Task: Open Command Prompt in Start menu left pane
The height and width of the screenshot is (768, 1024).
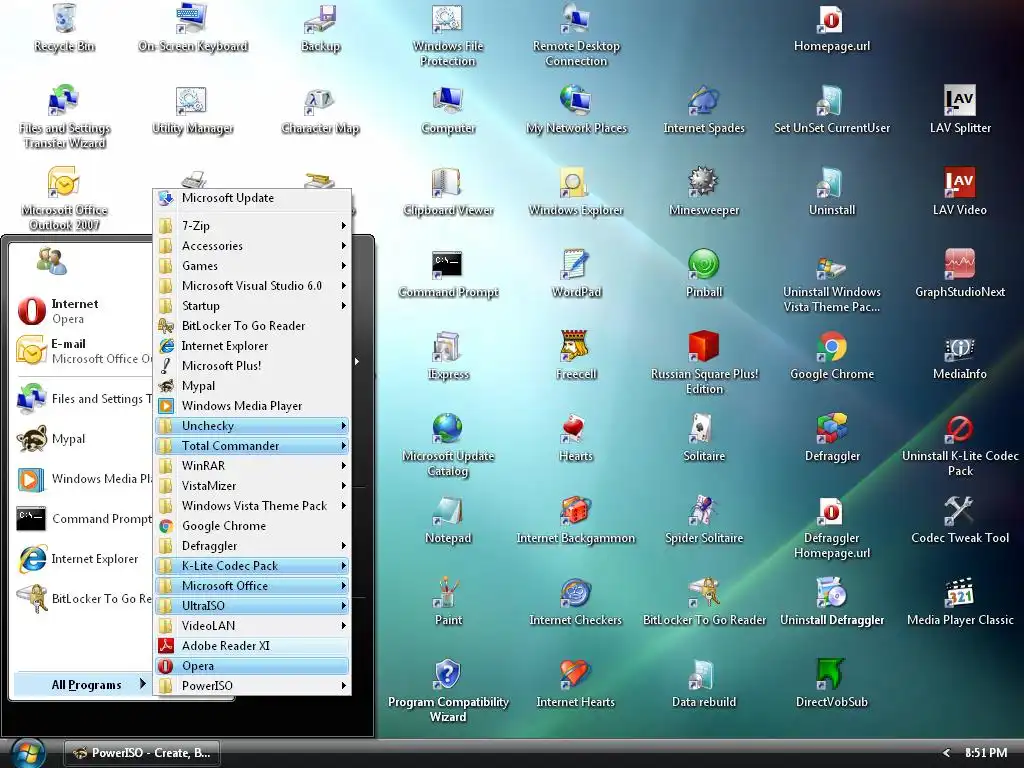Action: [x=84, y=519]
